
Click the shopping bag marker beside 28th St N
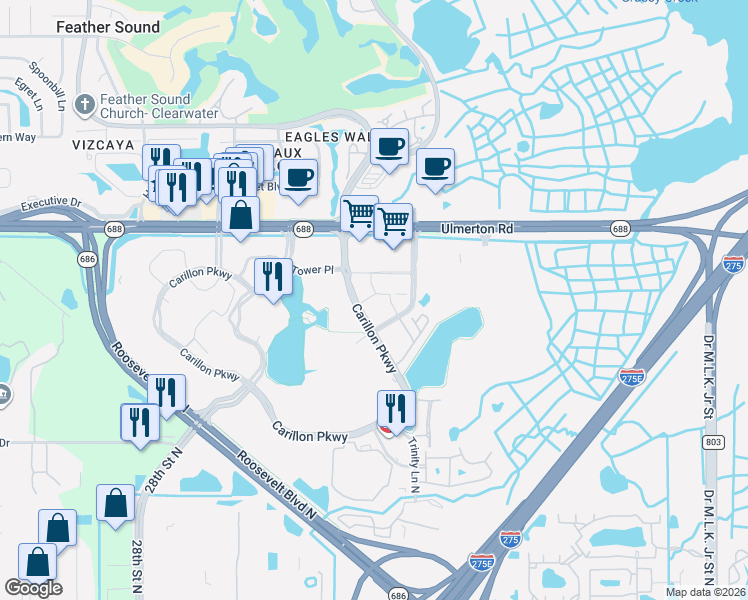coord(115,503)
